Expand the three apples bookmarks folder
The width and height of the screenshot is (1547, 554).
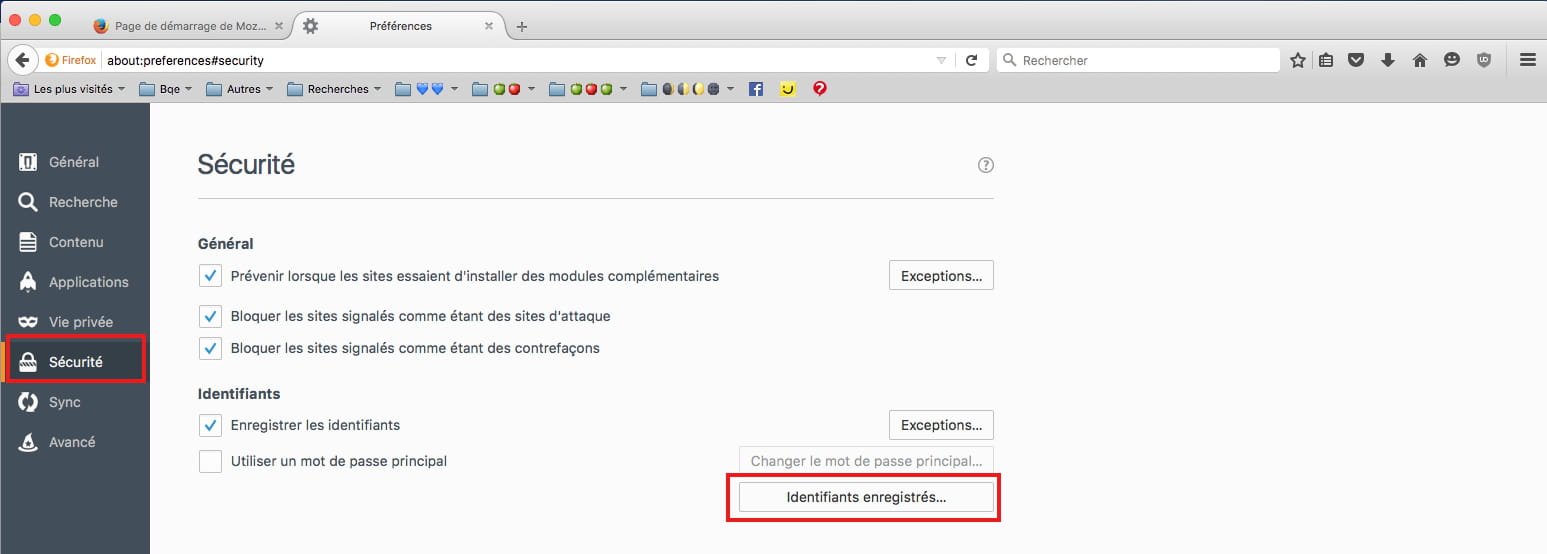tap(589, 89)
